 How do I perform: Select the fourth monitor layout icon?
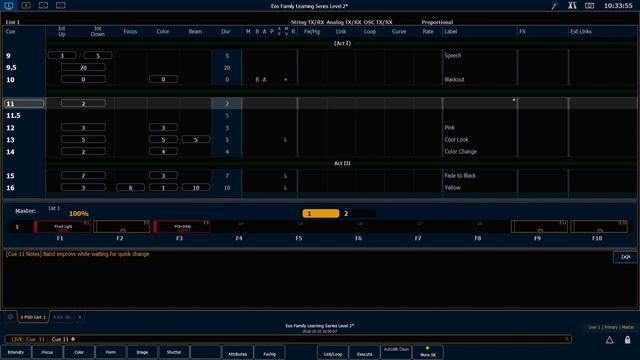click(x=60, y=5)
